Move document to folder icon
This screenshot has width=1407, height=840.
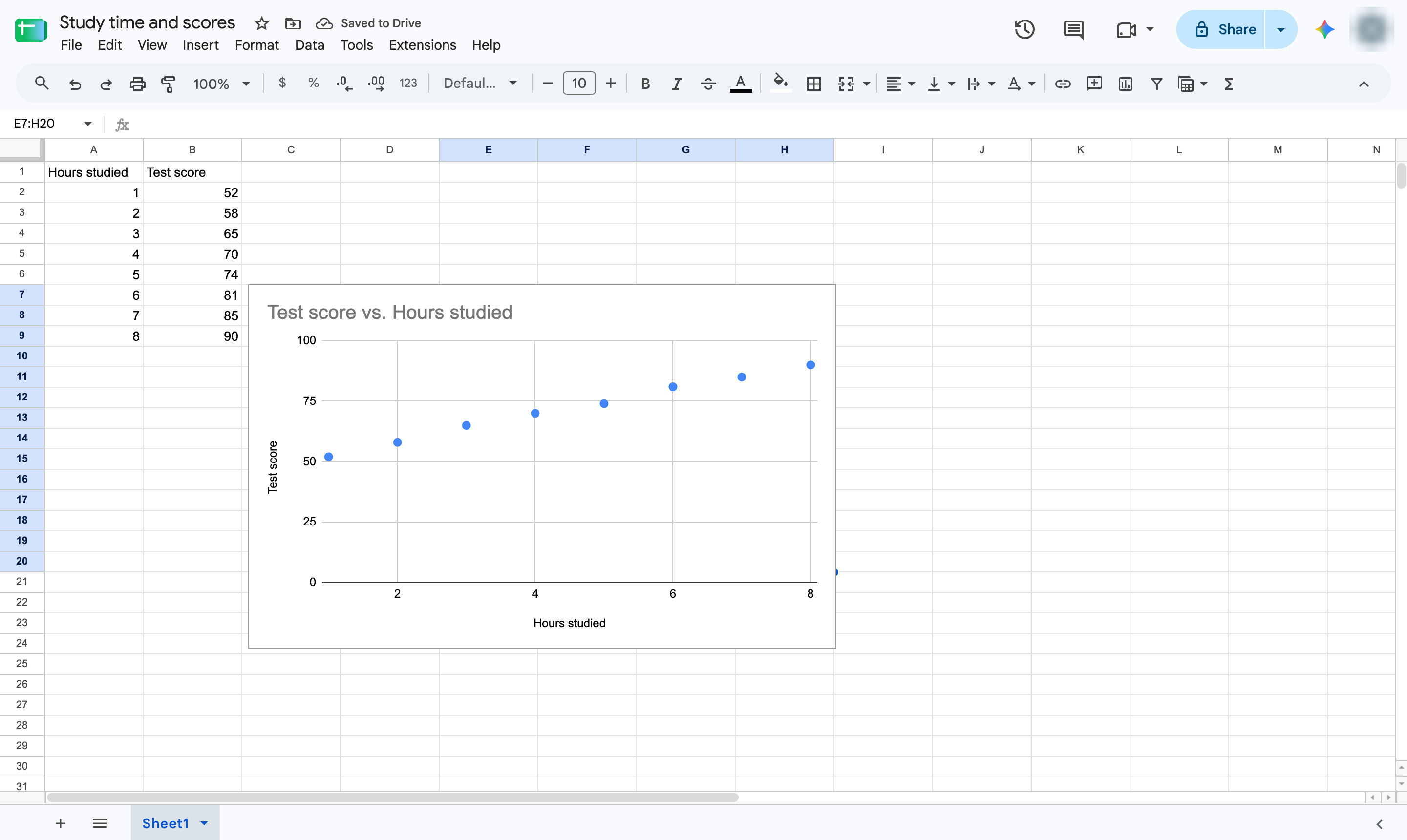[293, 23]
